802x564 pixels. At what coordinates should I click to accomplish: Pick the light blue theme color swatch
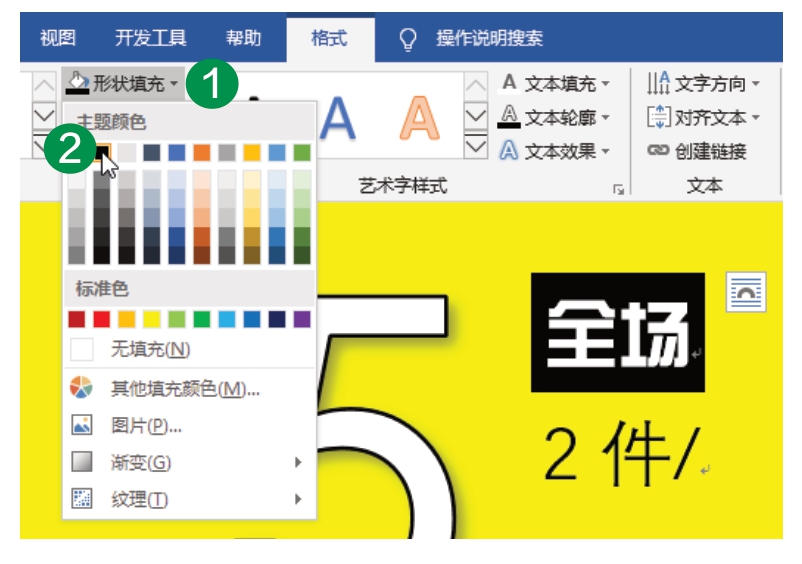click(277, 152)
